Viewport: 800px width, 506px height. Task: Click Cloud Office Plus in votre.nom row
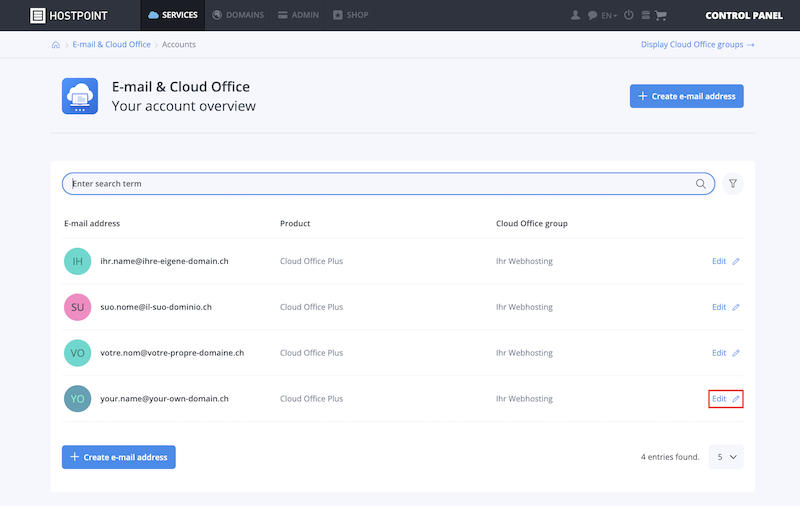click(x=311, y=353)
